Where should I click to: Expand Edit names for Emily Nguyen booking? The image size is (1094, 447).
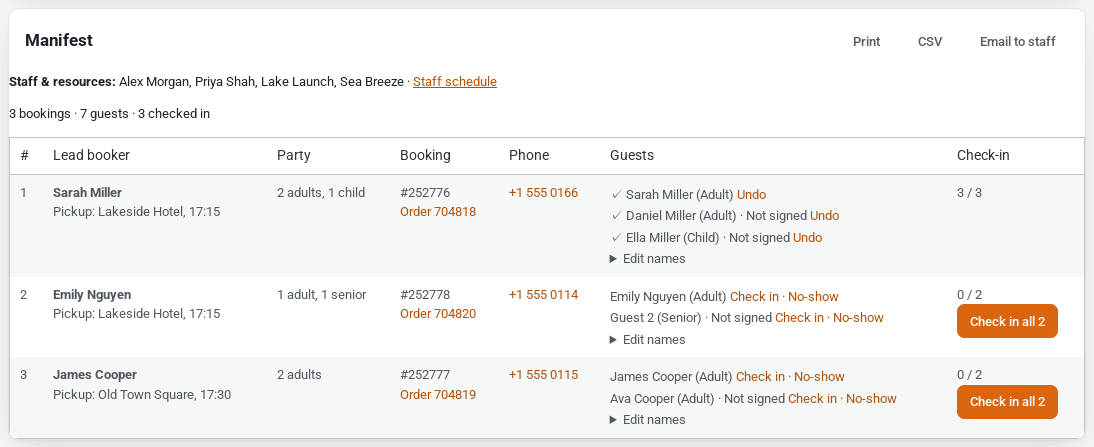[647, 340]
